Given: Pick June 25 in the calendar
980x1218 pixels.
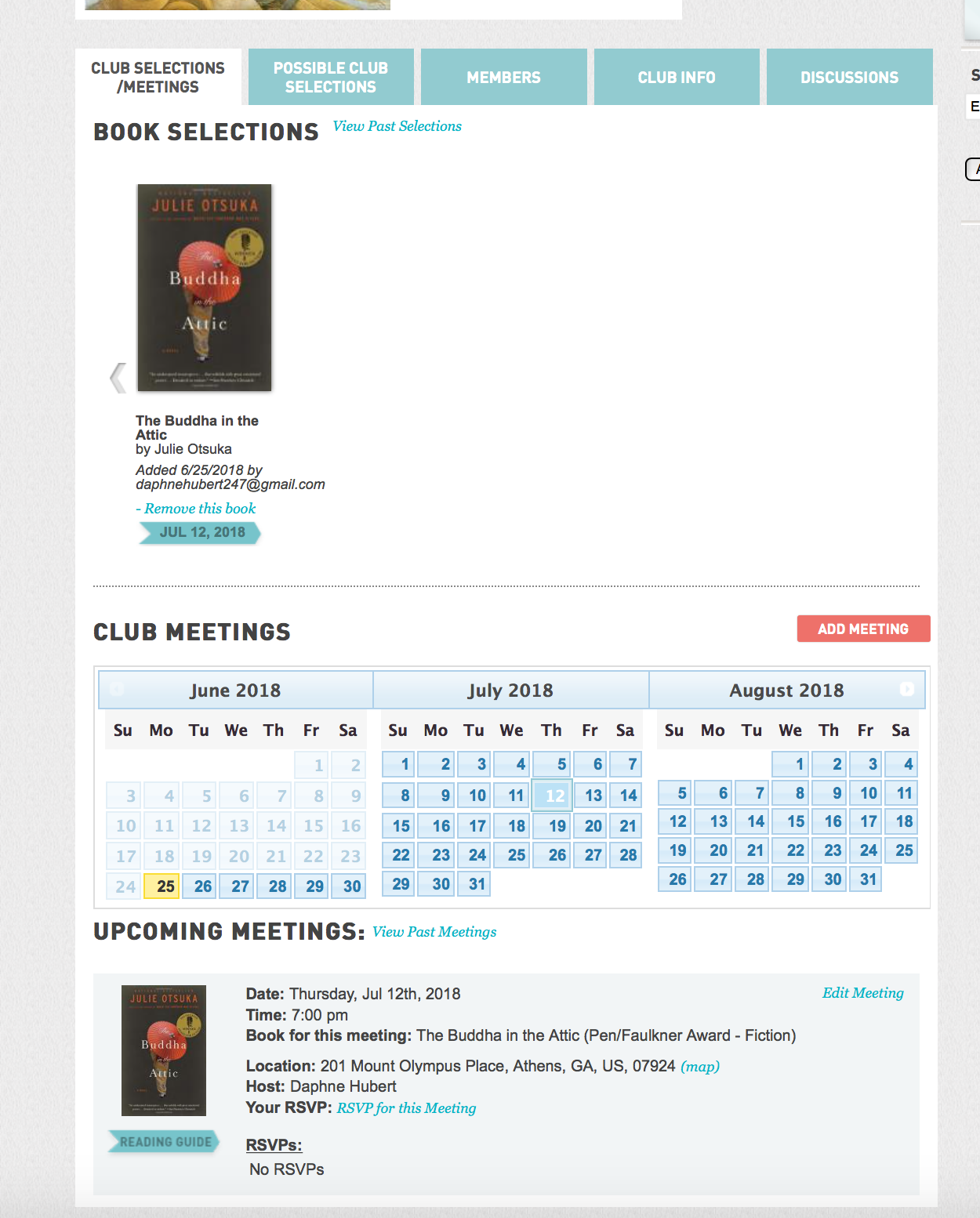Looking at the screenshot, I should pos(164,886).
